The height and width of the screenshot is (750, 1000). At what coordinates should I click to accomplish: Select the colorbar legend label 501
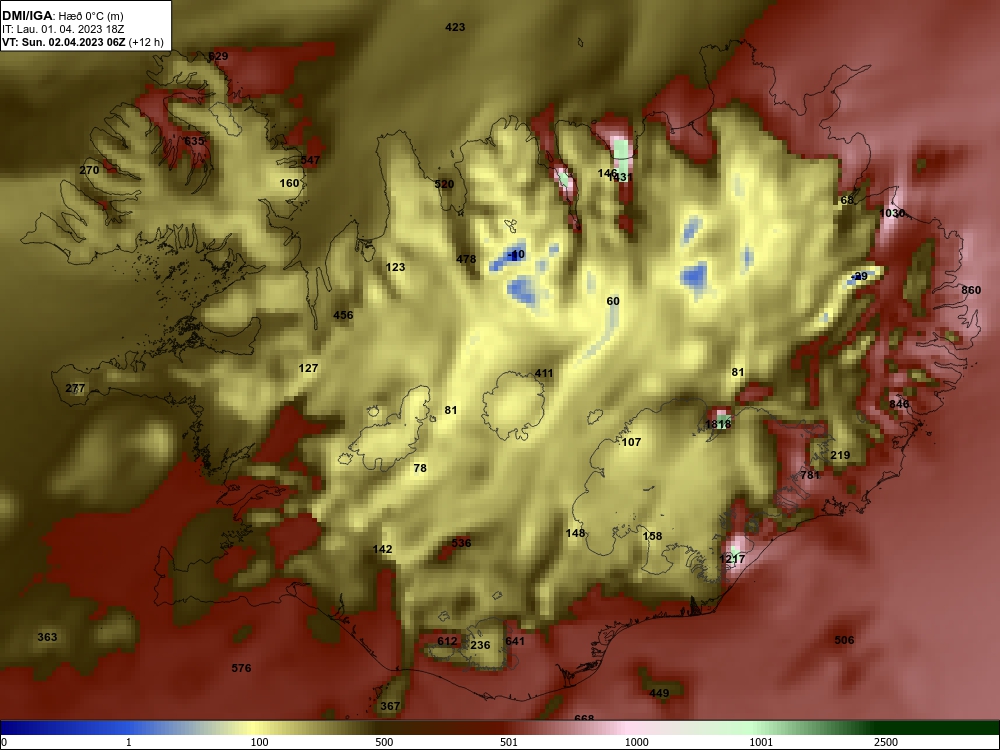click(x=509, y=742)
